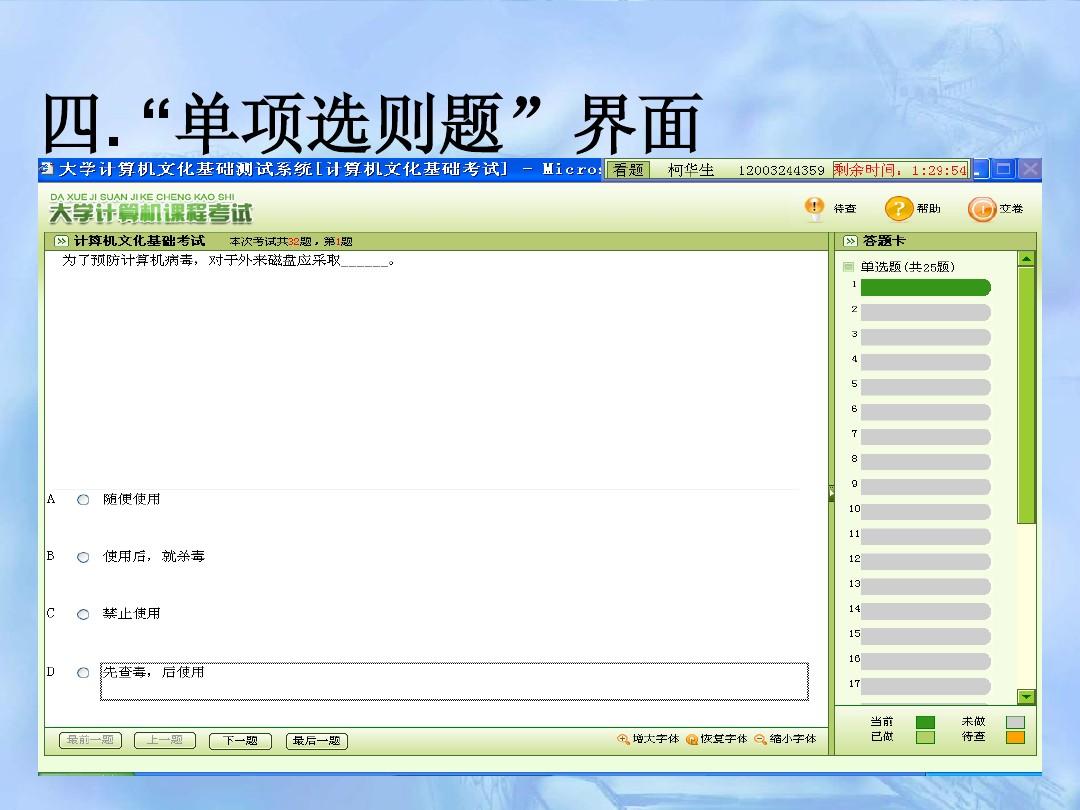
Task: Open question 11 in answer card
Action: click(x=926, y=537)
